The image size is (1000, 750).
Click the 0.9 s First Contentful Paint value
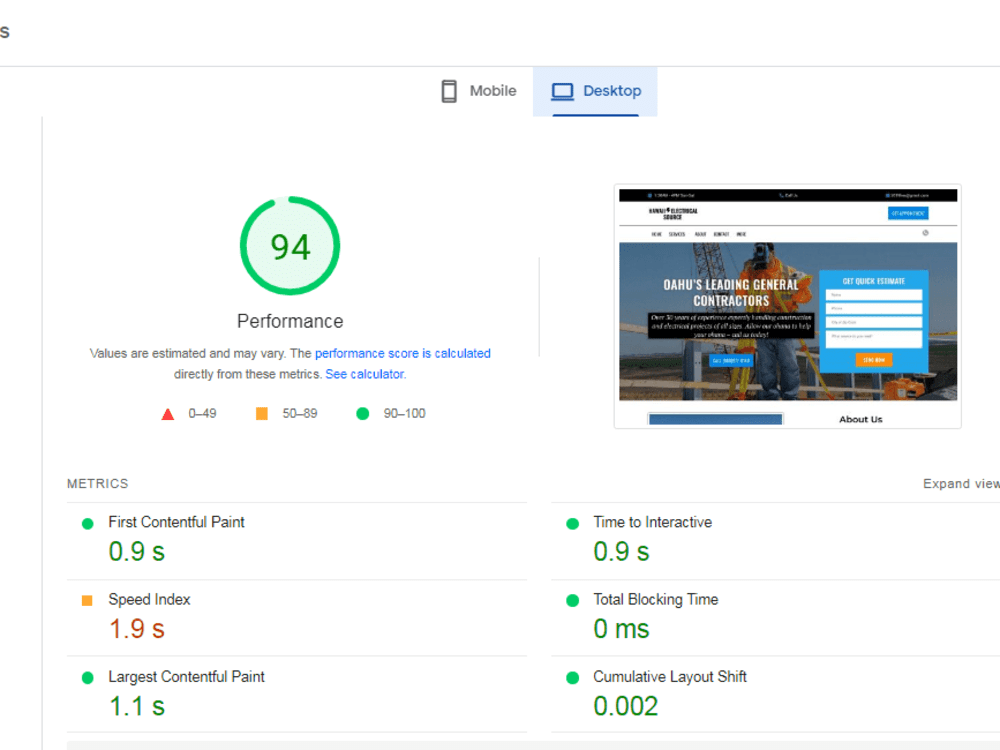point(136,552)
